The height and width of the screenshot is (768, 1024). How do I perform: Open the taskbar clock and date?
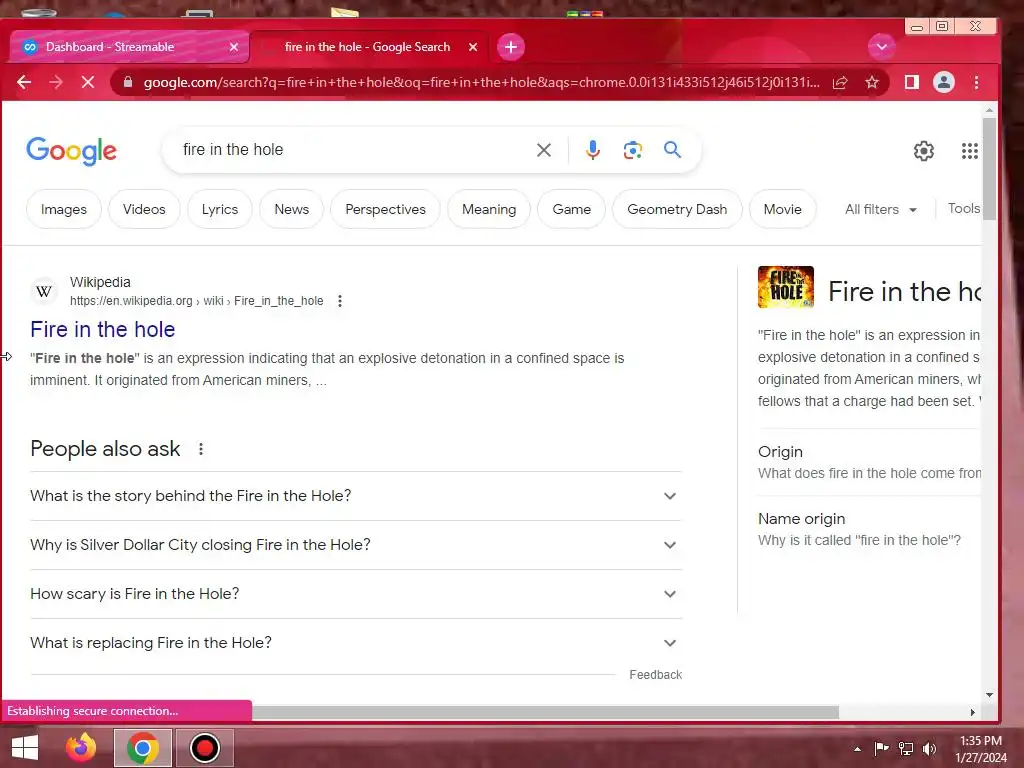point(980,749)
